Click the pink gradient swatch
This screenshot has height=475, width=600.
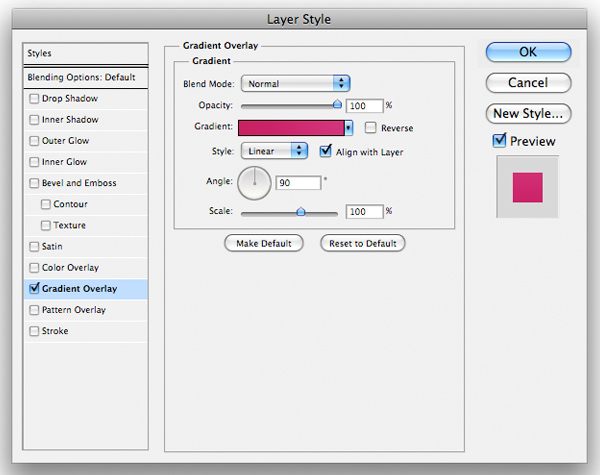point(291,128)
